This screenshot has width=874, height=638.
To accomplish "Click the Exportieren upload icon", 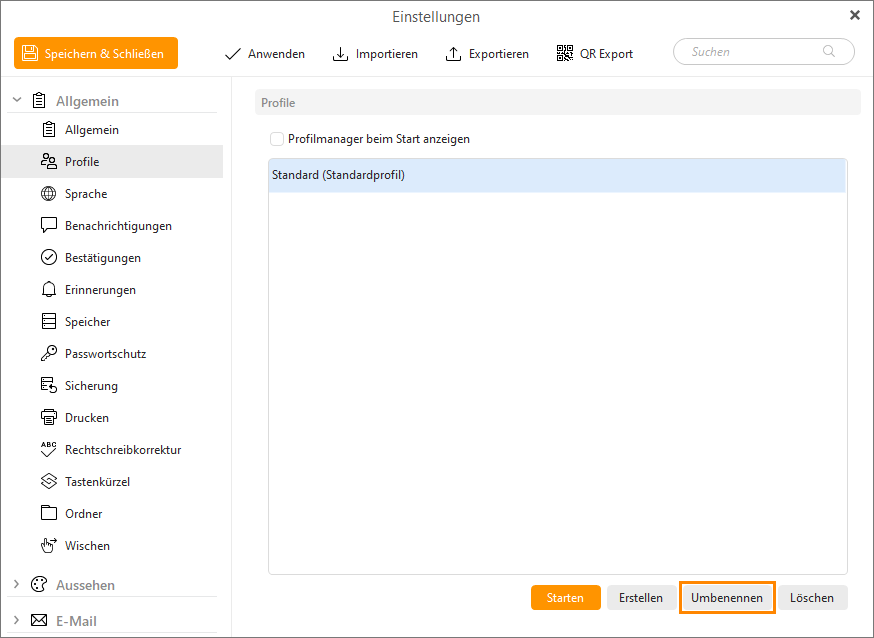I will point(453,53).
